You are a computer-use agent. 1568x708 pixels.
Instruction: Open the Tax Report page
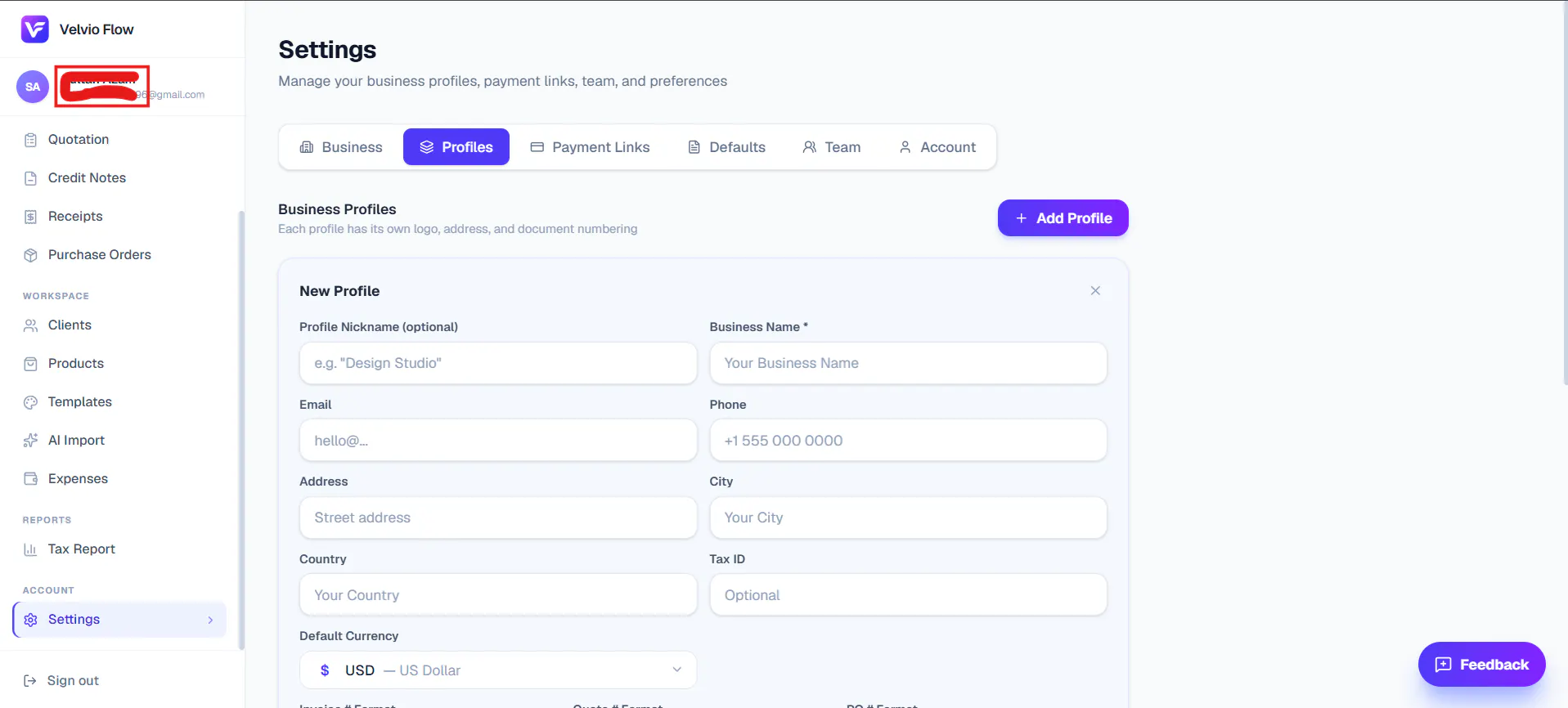point(119,549)
